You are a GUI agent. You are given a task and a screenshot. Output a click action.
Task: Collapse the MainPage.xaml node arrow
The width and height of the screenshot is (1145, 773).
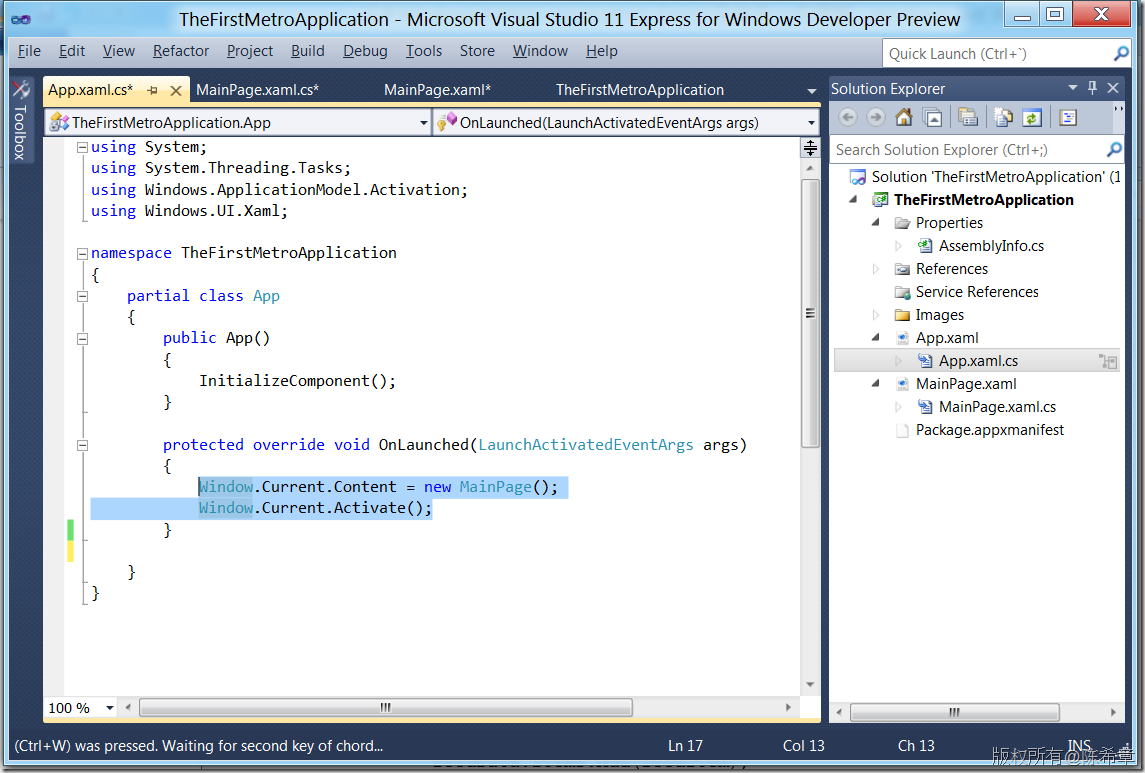876,384
